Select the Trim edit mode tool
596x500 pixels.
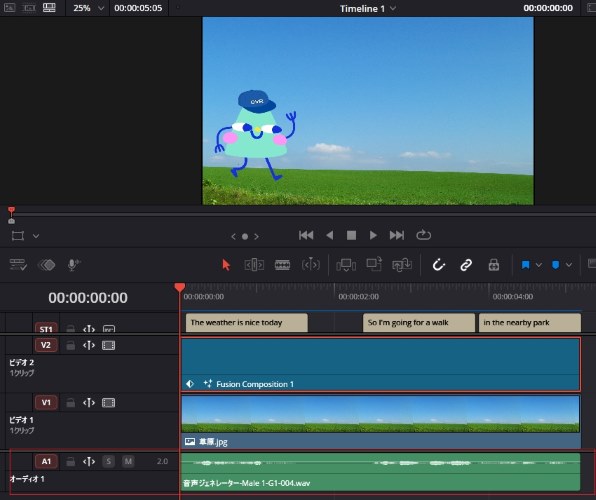pos(254,265)
